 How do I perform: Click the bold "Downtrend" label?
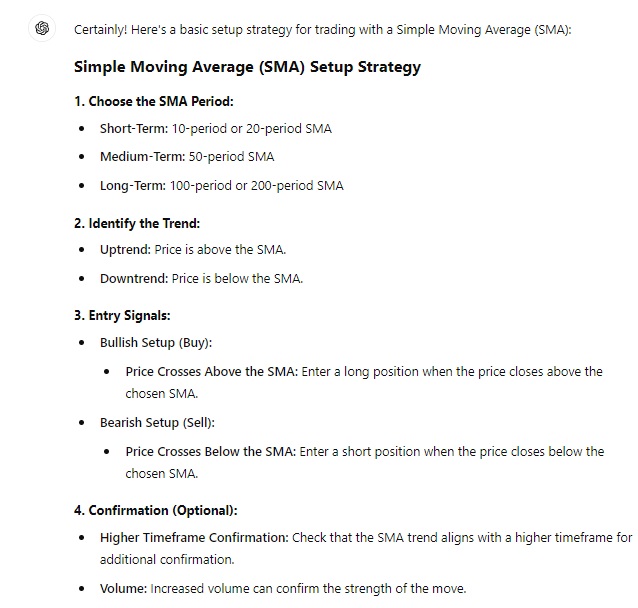(x=134, y=278)
